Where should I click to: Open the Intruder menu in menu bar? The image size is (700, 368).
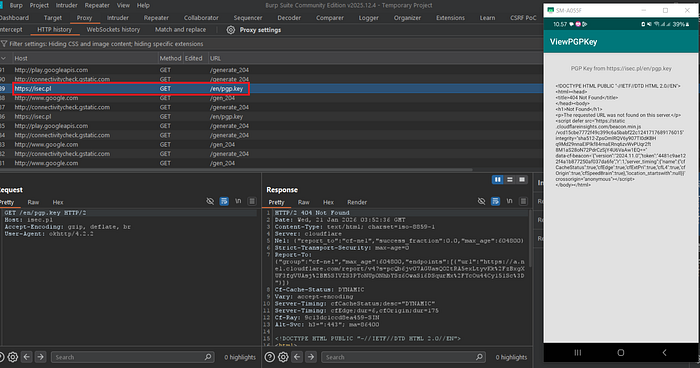coord(67,5)
